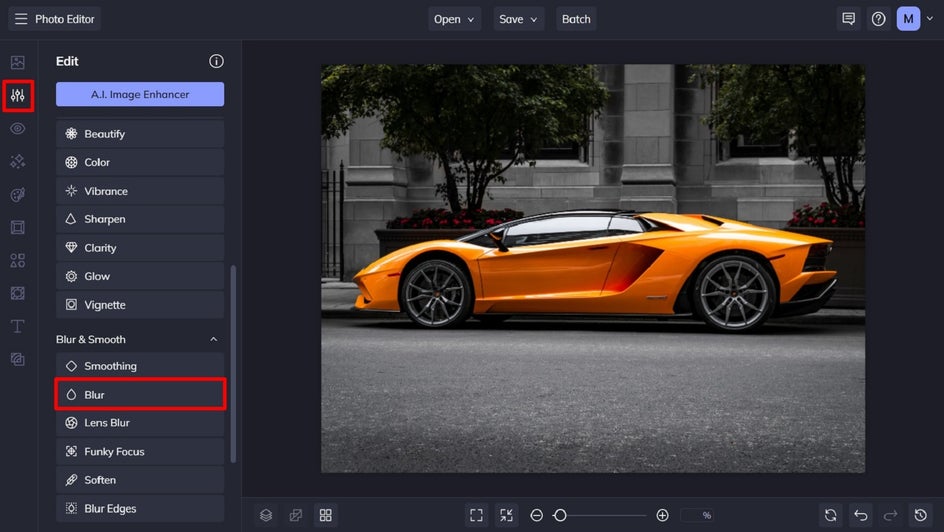
Task: Expand the Open dropdown menu
Action: [x=455, y=19]
